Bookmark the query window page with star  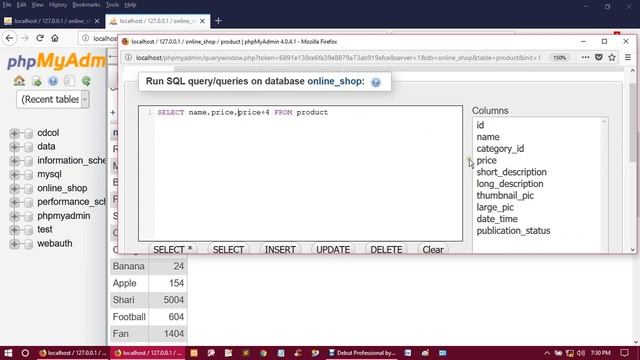[x=612, y=58]
